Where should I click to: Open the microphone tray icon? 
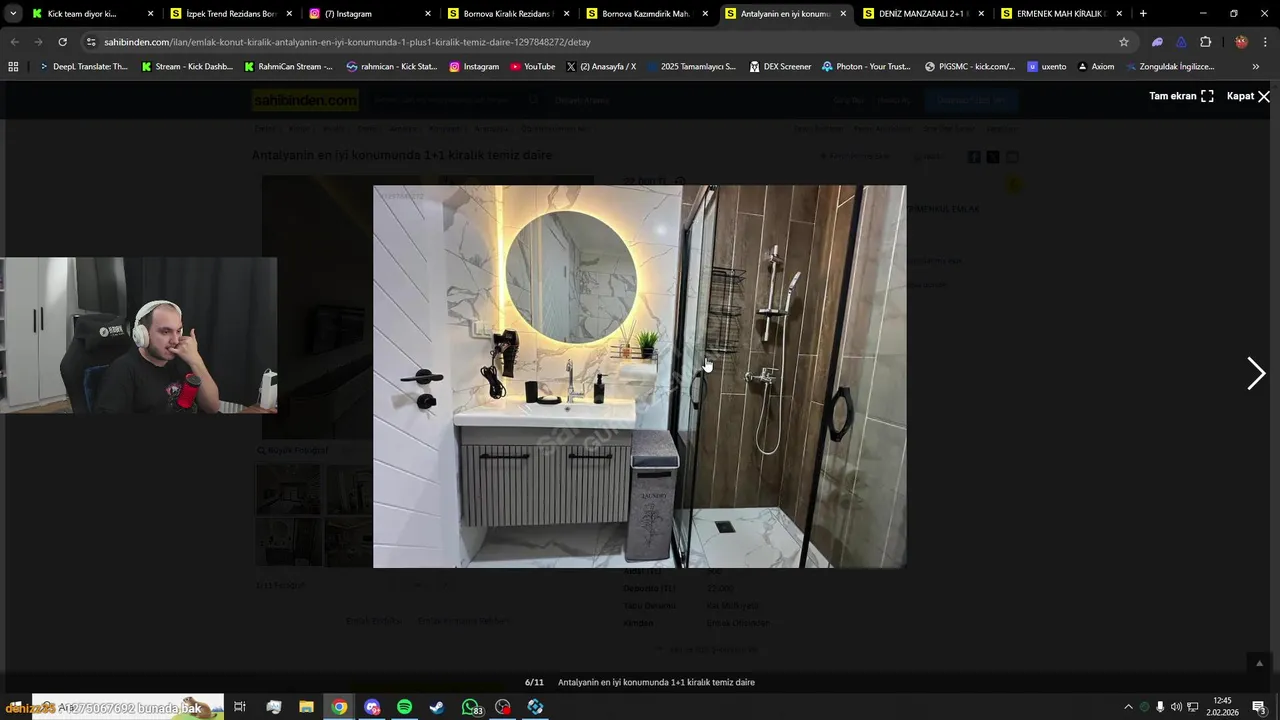pyautogui.click(x=1160, y=707)
